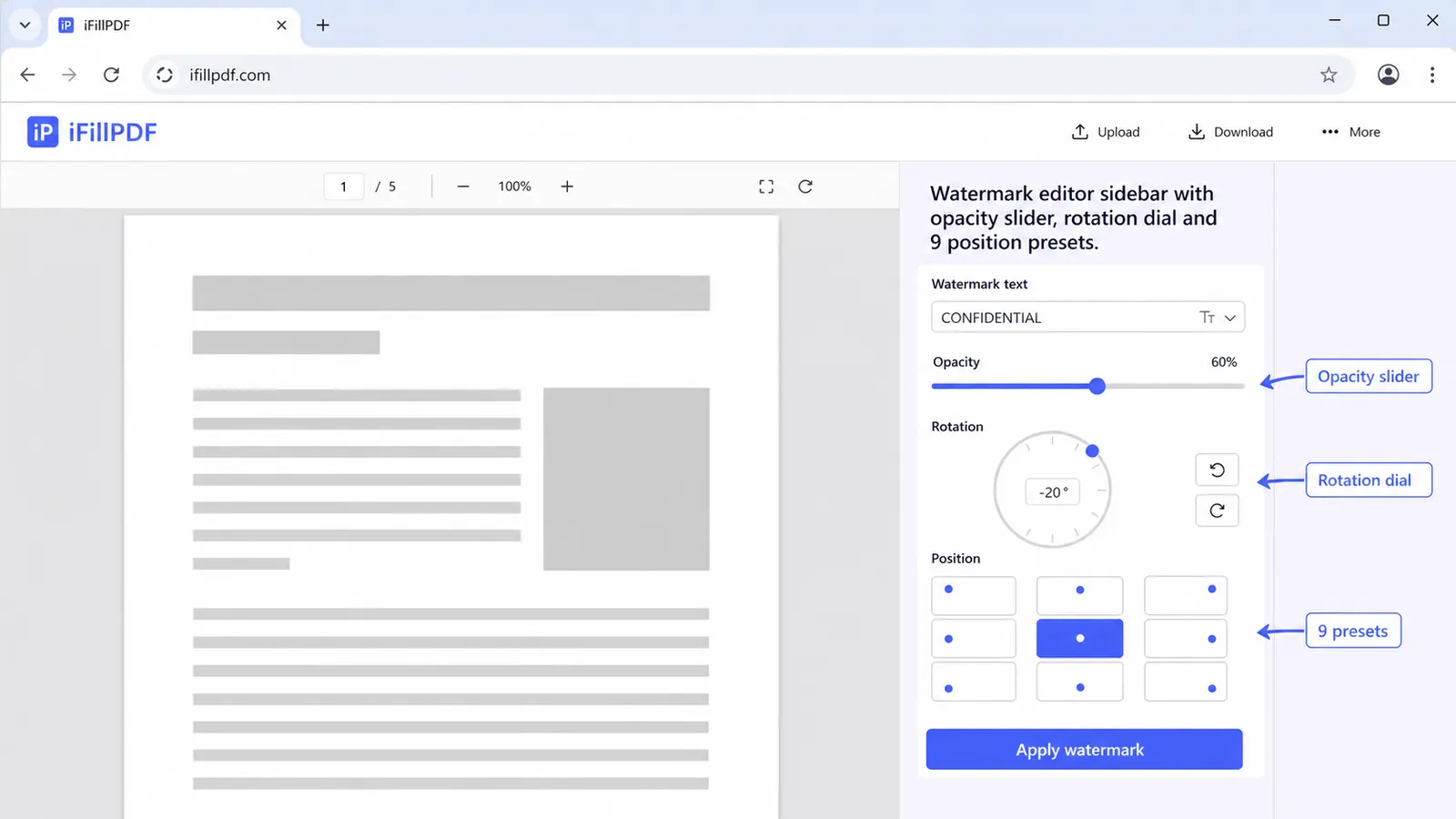Close the iFillPDF browser tab

pyautogui.click(x=281, y=25)
